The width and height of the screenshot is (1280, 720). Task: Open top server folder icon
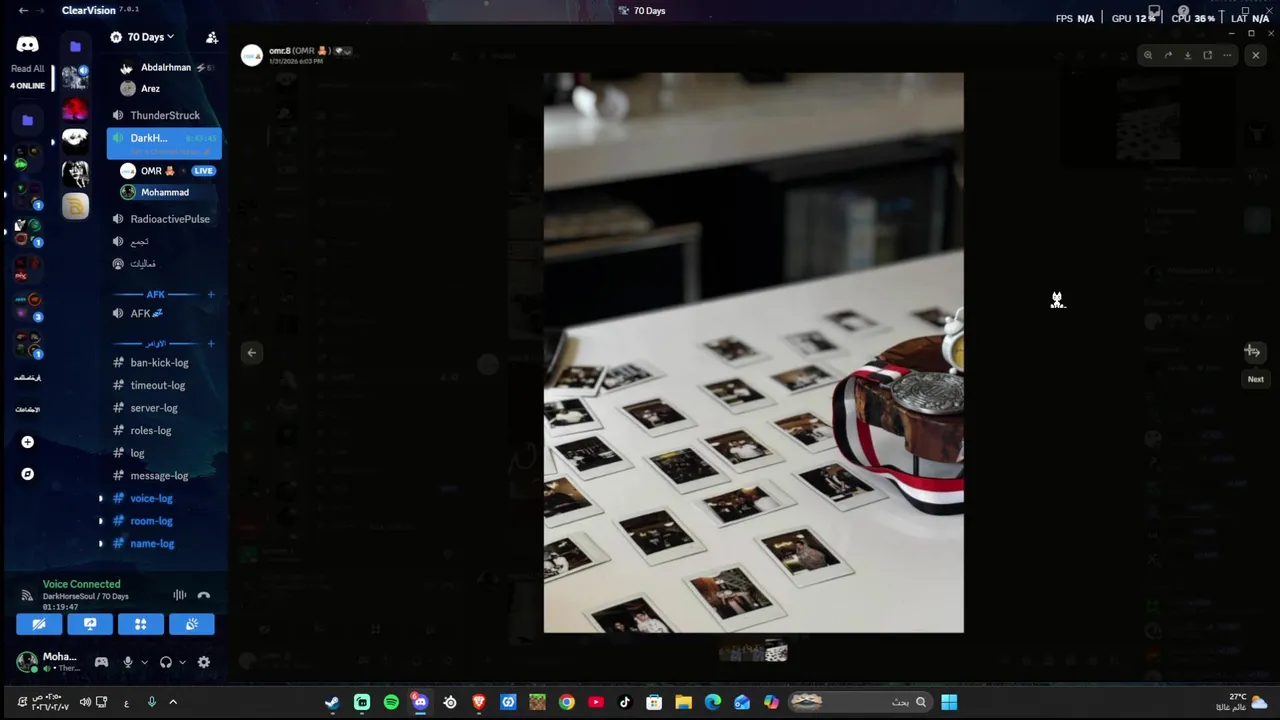click(x=75, y=46)
